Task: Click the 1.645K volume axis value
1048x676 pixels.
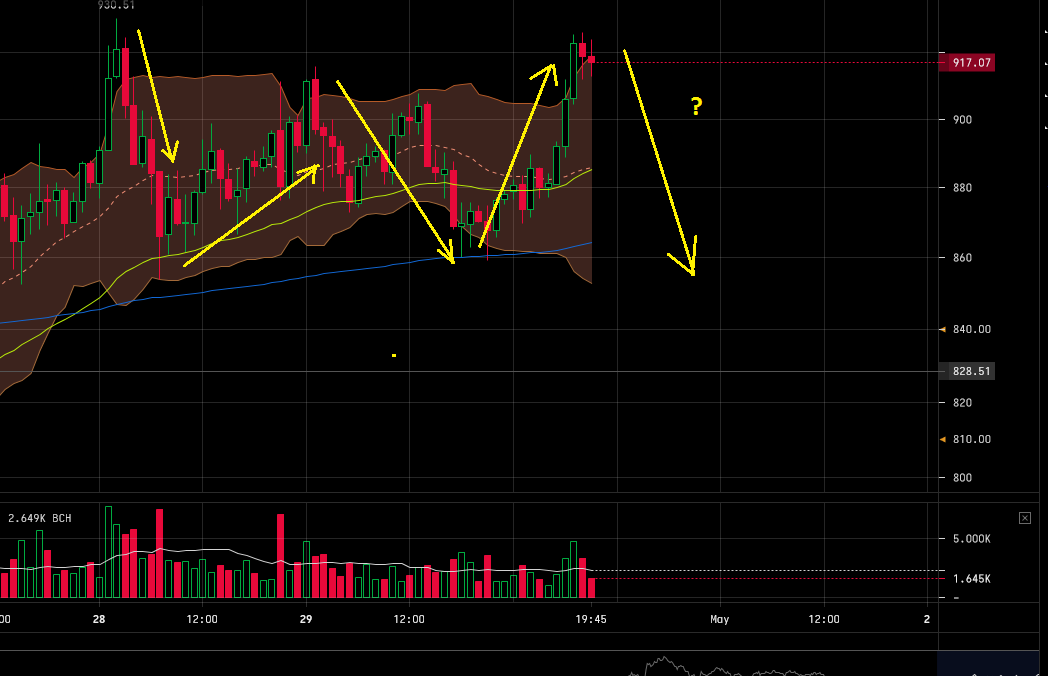Action: point(972,579)
